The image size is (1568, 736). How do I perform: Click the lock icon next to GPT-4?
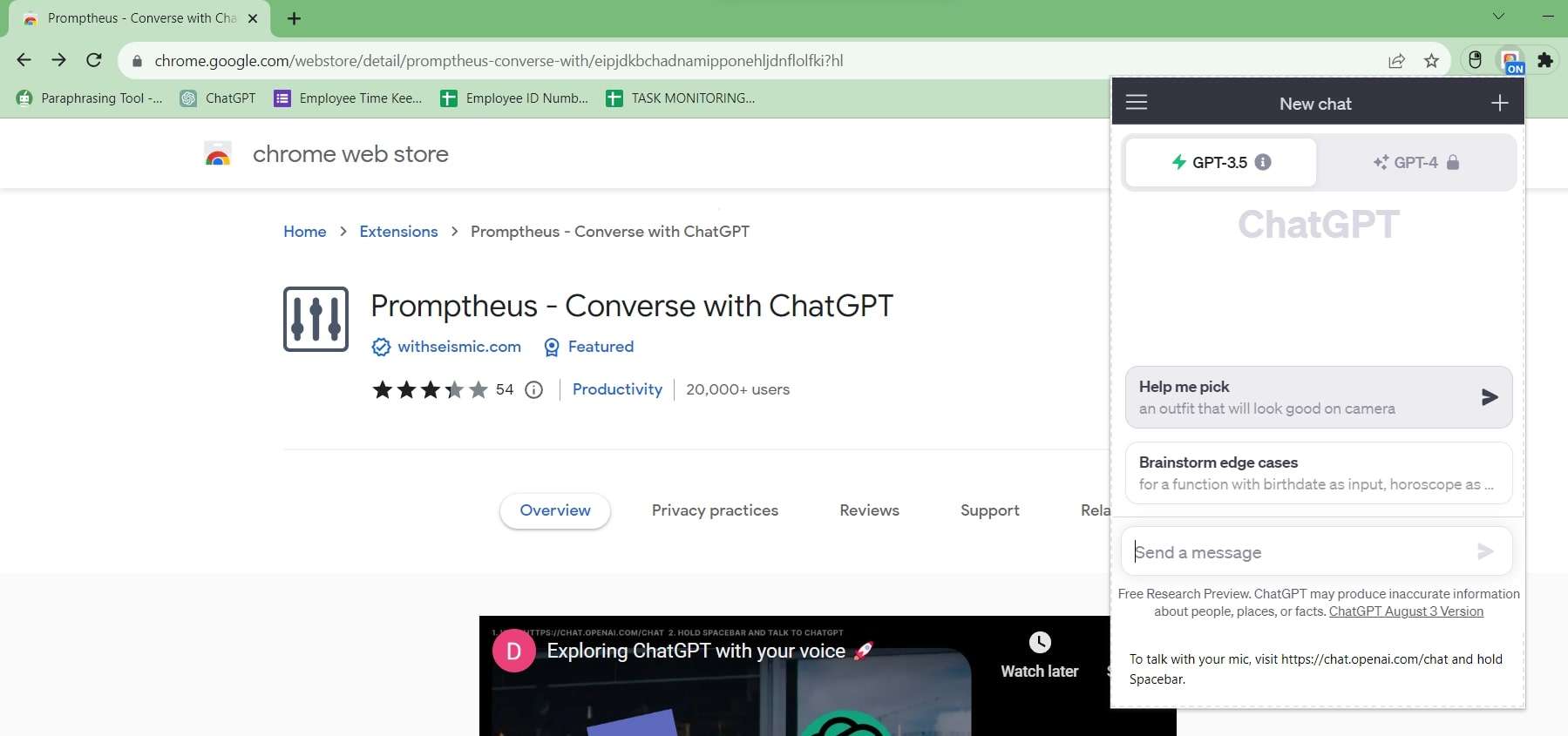click(1453, 162)
